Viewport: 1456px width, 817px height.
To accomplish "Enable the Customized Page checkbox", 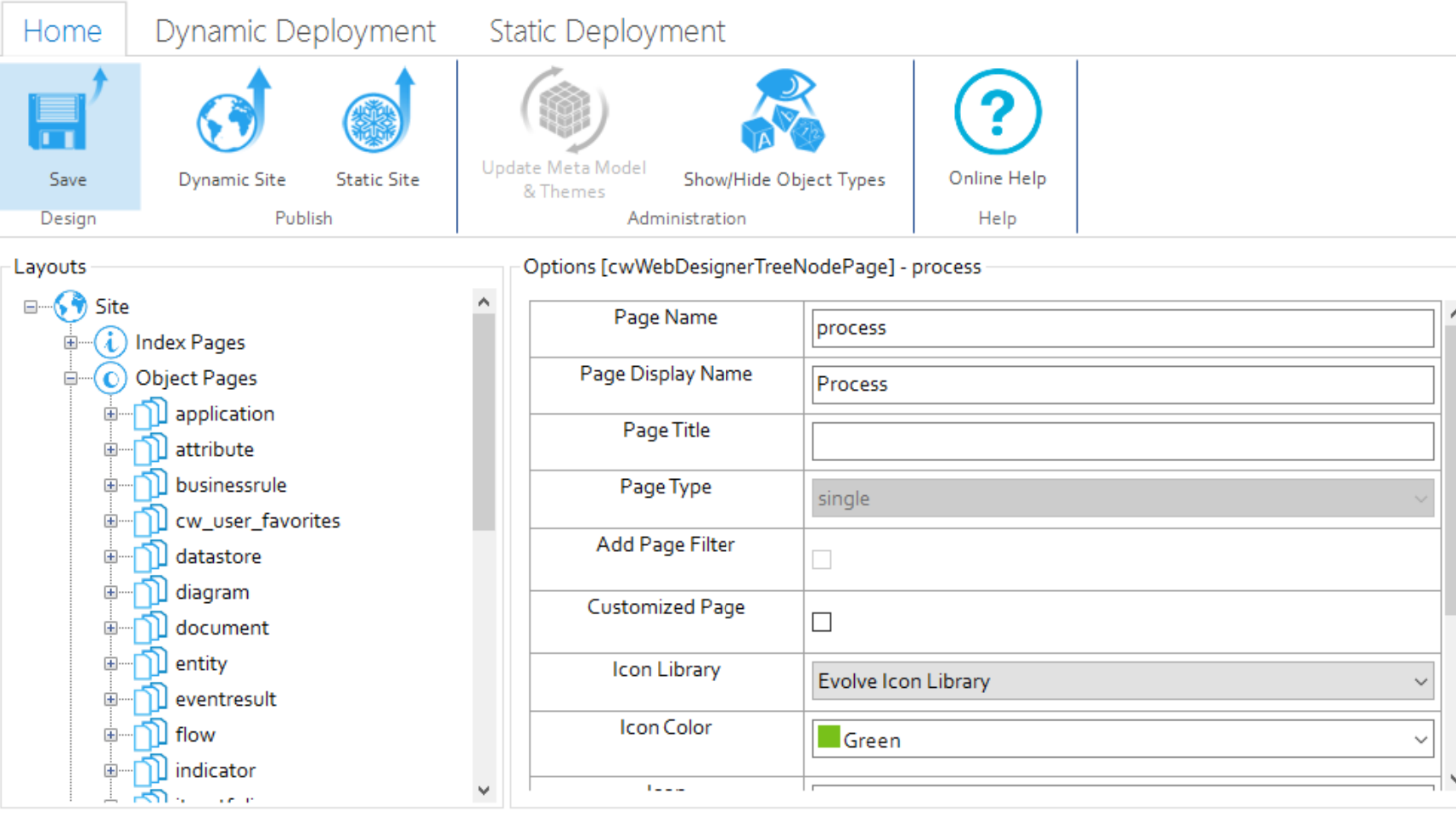I will [822, 623].
